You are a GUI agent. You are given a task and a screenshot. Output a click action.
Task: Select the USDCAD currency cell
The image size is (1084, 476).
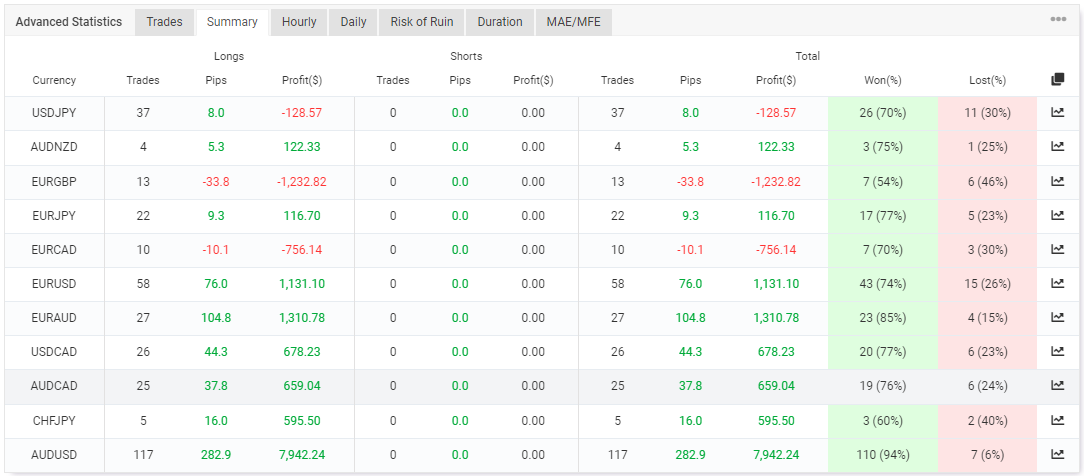coord(54,352)
